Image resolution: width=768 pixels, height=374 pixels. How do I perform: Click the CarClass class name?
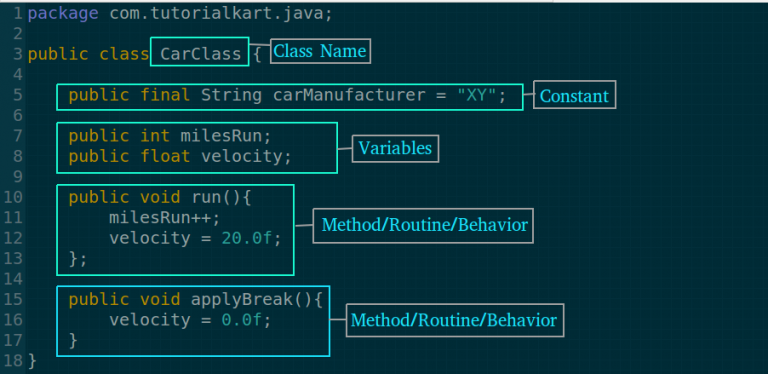pos(201,53)
